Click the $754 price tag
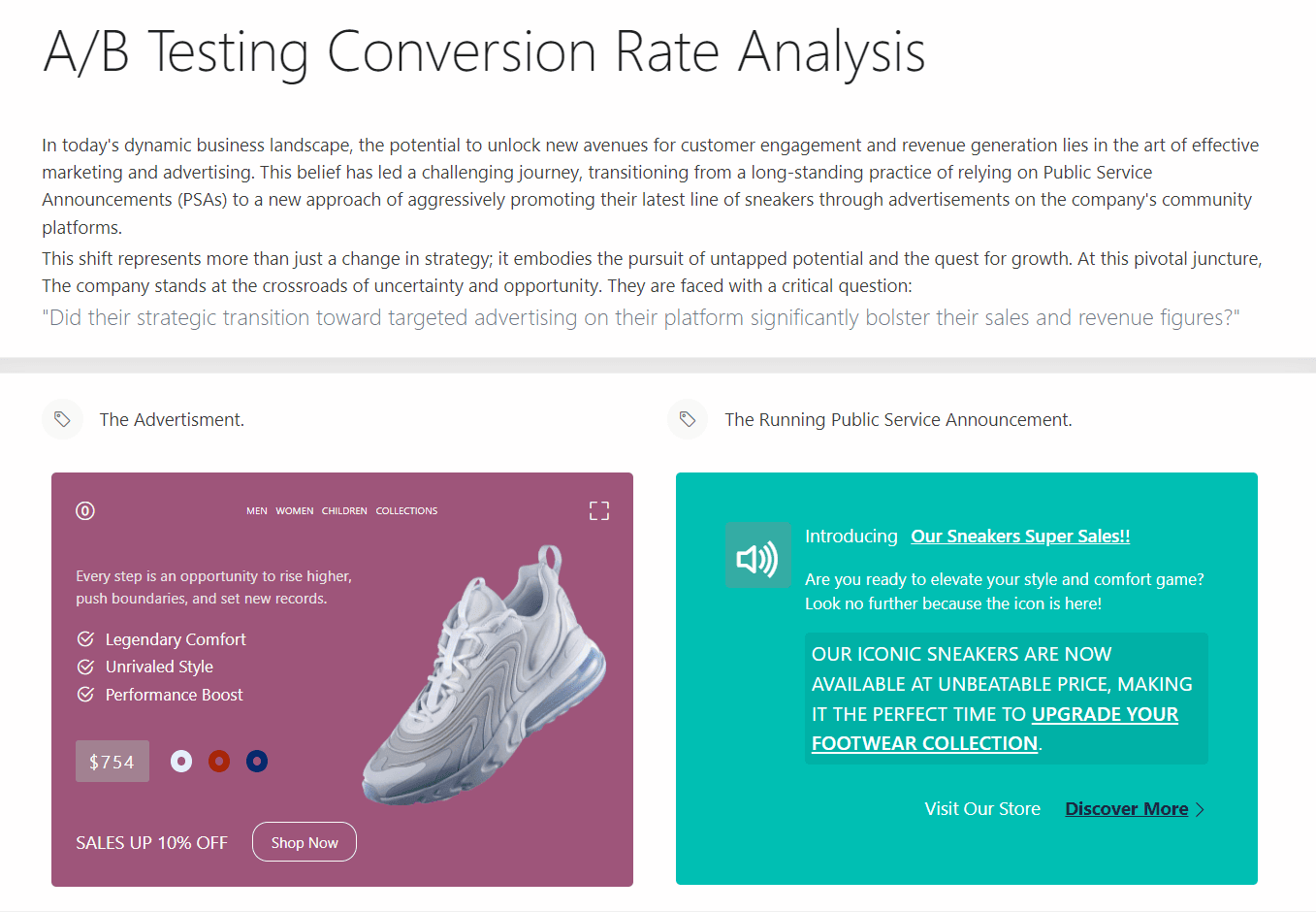Image resolution: width=1316 pixels, height=912 pixels. click(x=112, y=762)
